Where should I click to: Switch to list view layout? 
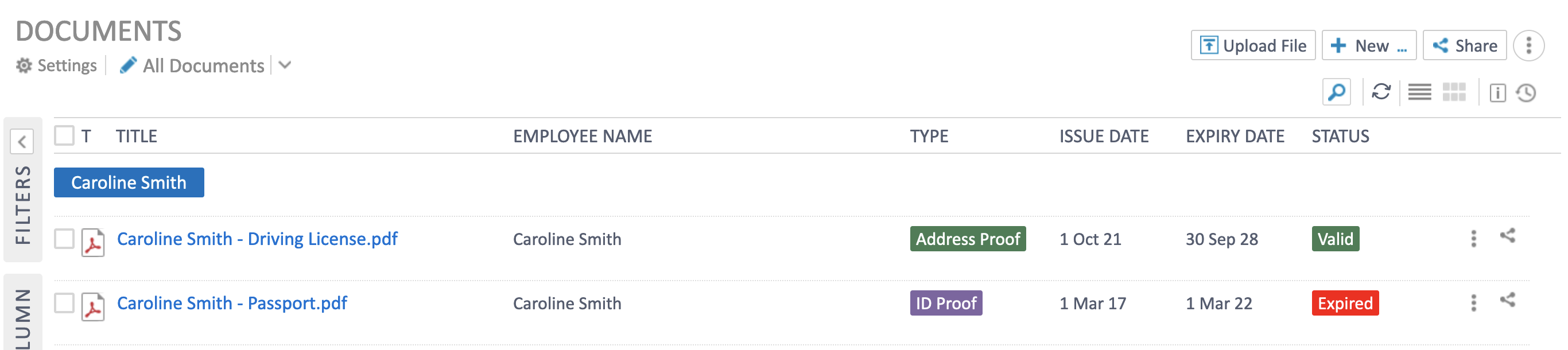point(1419,92)
